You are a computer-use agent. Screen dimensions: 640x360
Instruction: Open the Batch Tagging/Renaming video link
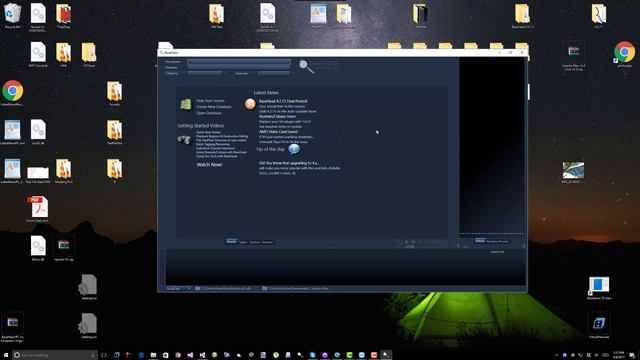213,144
